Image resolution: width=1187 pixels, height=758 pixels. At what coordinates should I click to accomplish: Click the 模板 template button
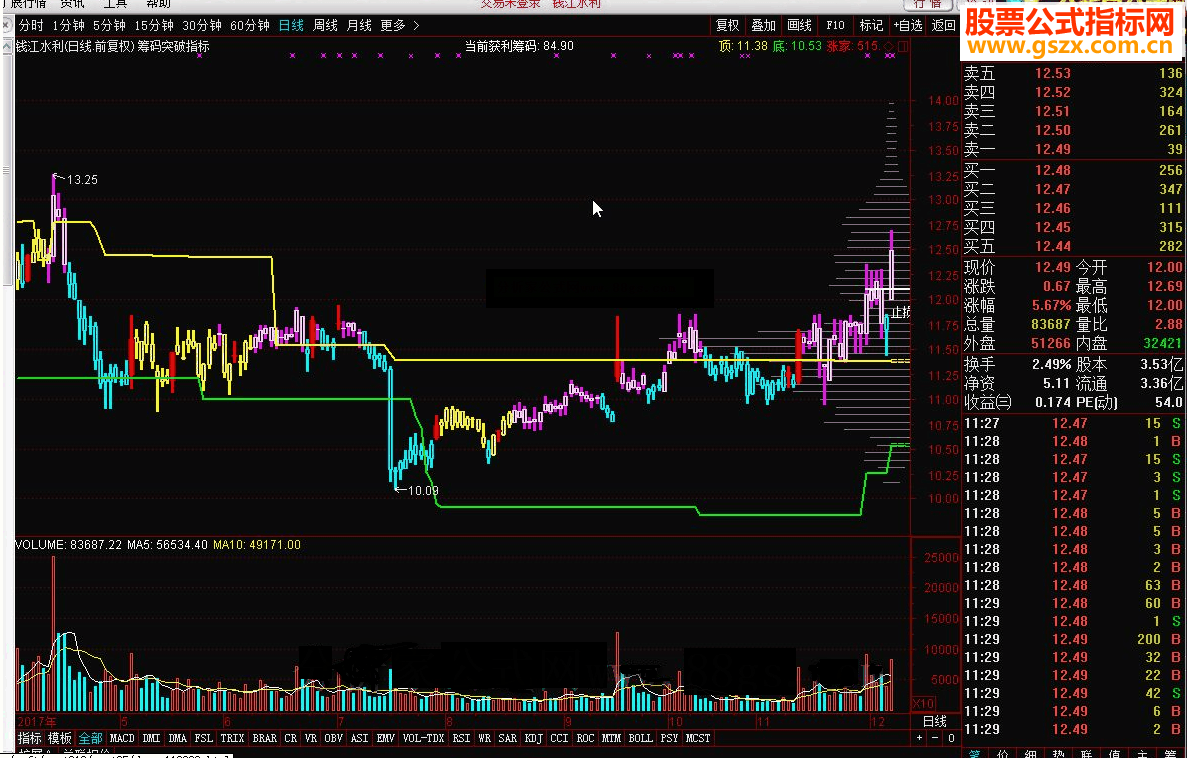click(60, 738)
